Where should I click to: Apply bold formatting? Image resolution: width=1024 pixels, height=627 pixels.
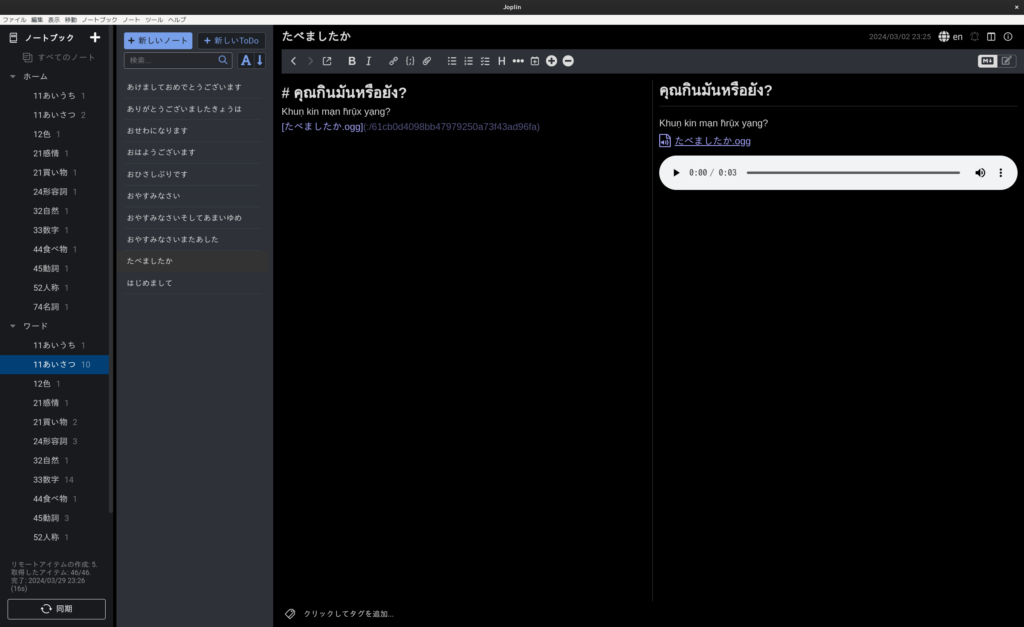351,61
